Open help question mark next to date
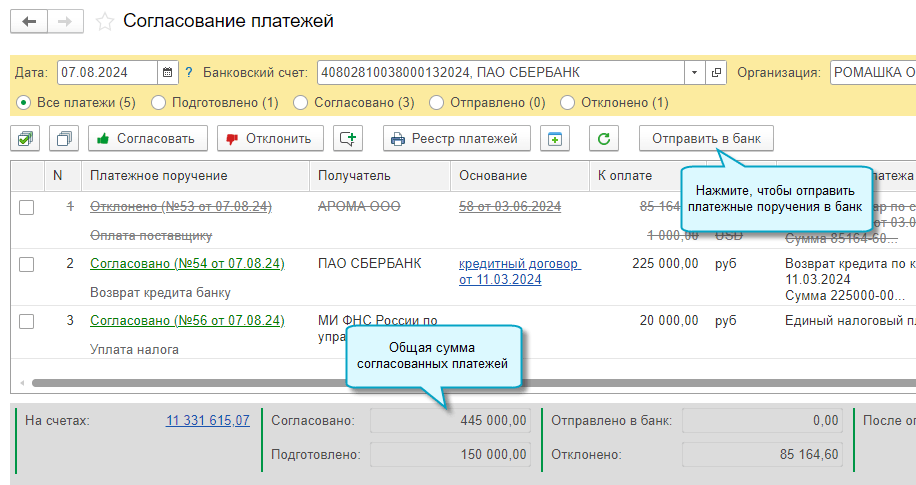916x485 pixels. tap(189, 72)
